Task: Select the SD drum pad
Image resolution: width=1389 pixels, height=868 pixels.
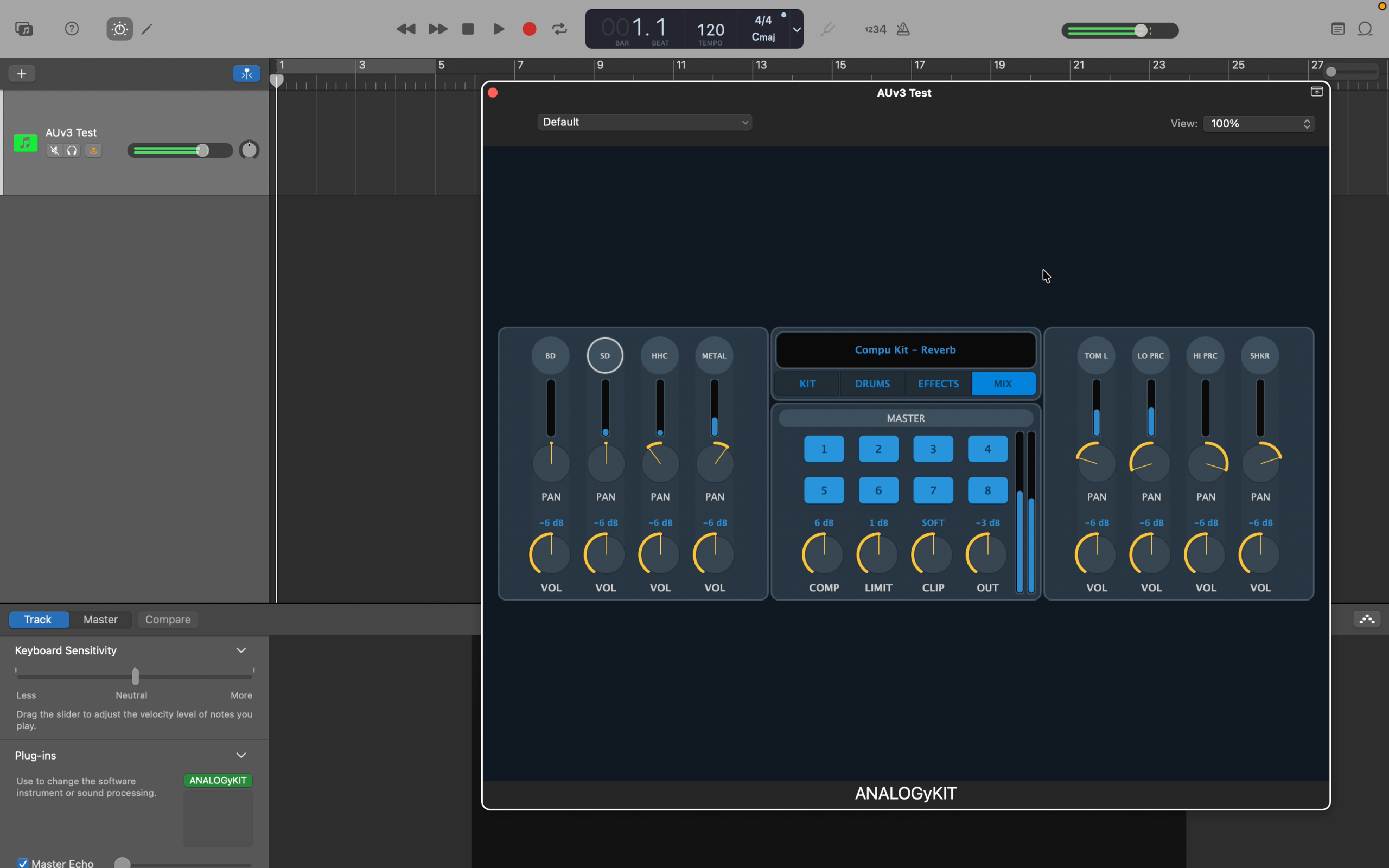Action: tap(605, 355)
